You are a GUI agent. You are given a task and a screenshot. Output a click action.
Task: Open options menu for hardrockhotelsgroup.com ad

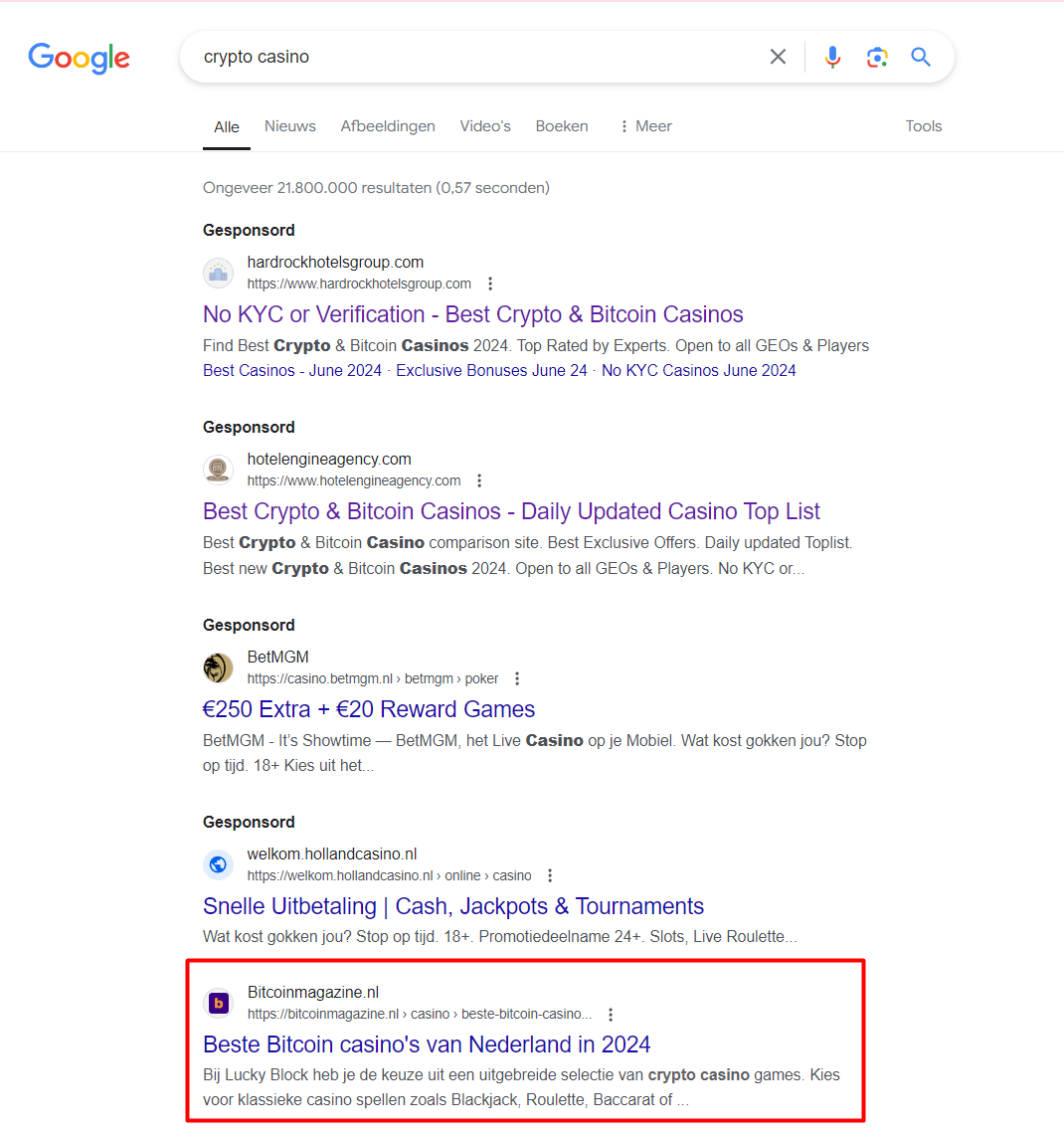[x=490, y=284]
